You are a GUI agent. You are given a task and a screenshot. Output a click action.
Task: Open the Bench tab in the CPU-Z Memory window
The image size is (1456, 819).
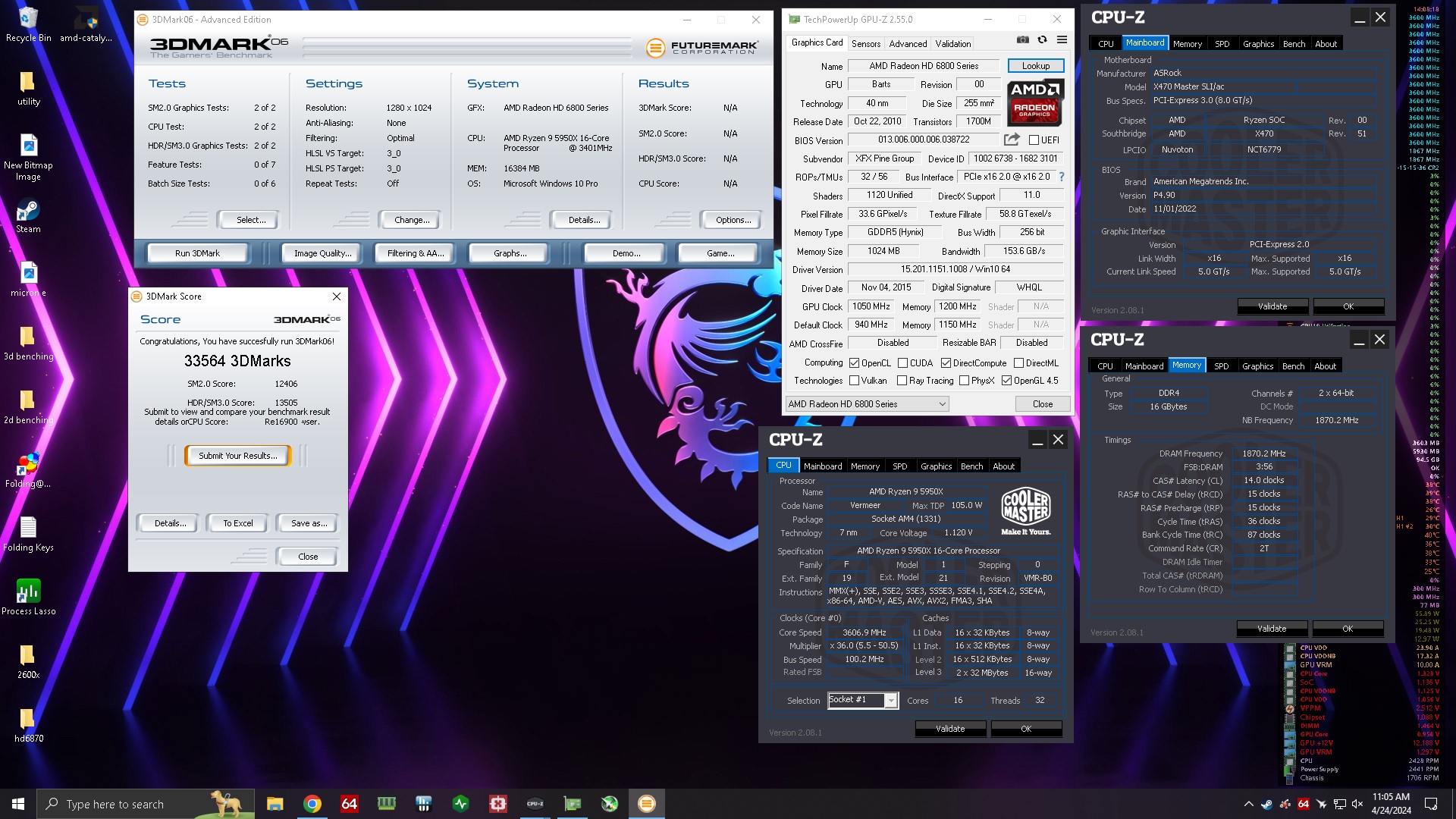coord(1294,366)
